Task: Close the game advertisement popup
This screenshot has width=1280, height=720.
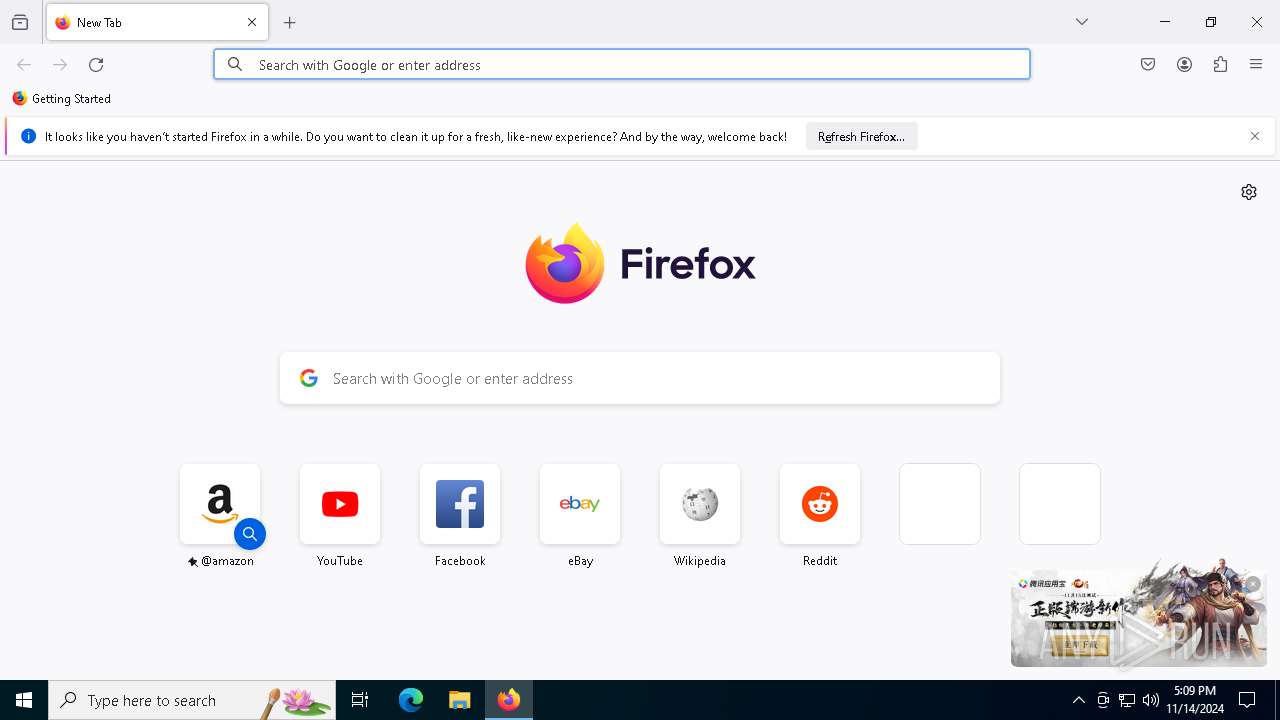Action: [1253, 584]
